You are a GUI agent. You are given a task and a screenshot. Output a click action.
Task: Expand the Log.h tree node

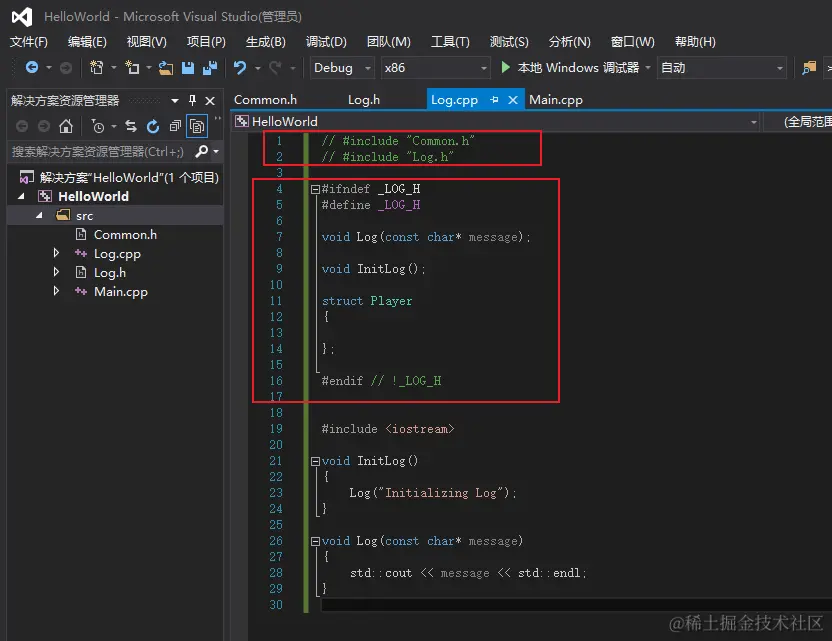pos(56,272)
